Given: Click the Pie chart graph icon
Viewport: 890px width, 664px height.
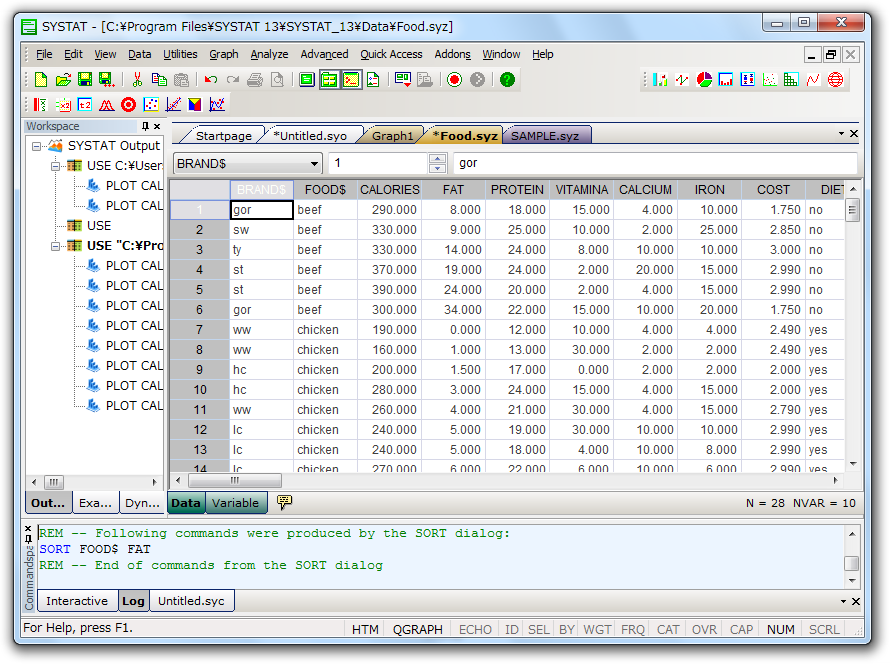Looking at the screenshot, I should tap(704, 79).
